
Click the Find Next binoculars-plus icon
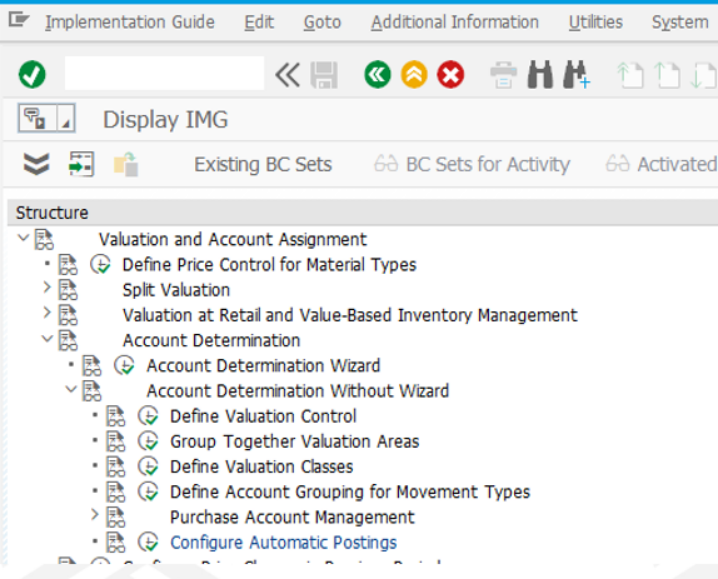click(577, 74)
